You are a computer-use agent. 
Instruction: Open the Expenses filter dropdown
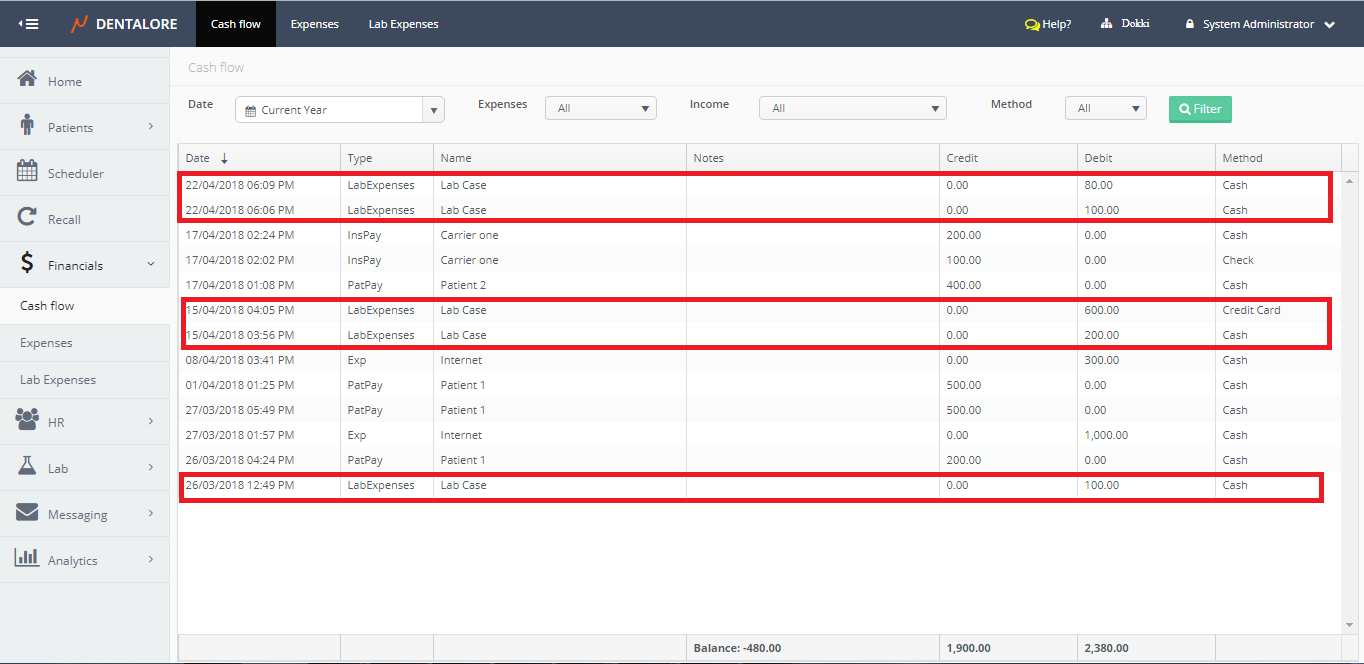click(x=600, y=108)
